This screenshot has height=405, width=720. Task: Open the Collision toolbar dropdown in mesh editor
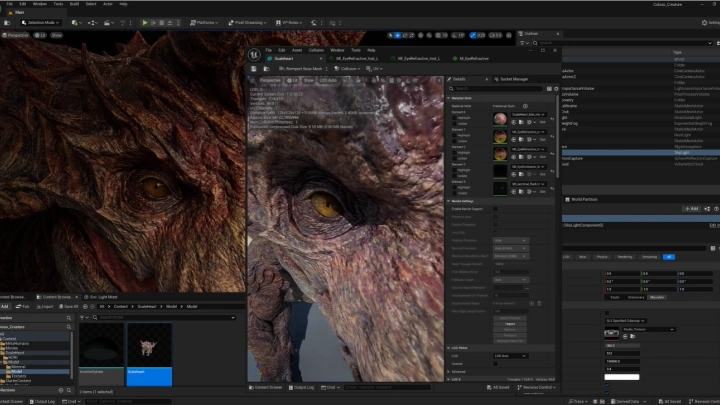347,69
